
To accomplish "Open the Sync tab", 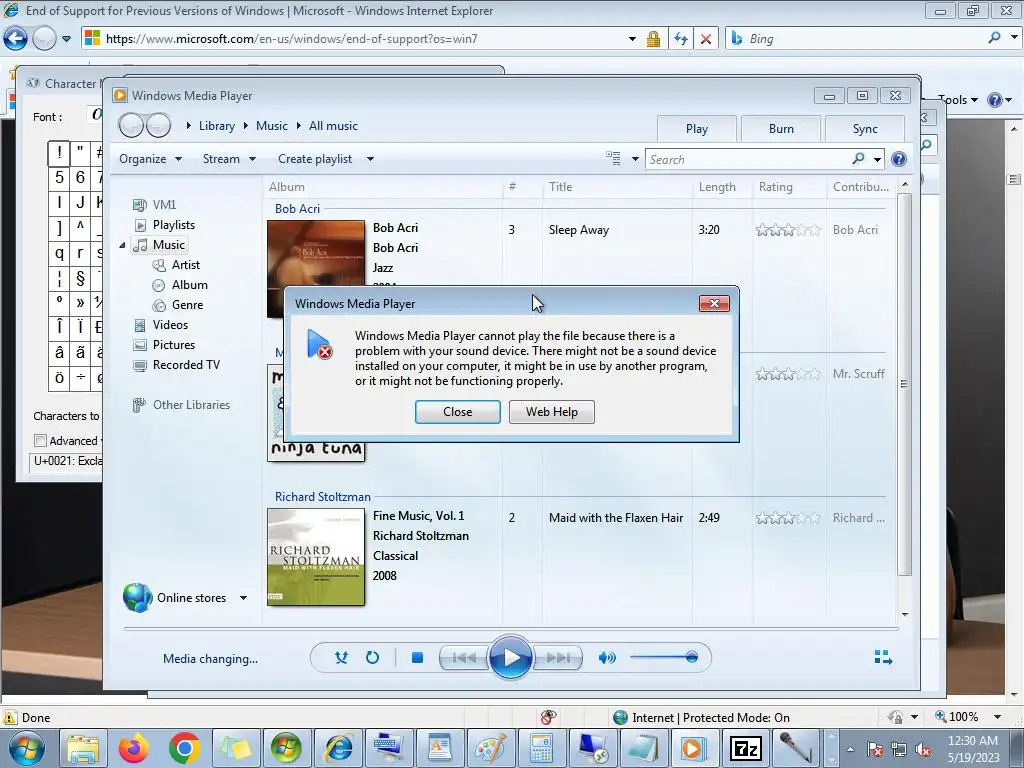I will 865,129.
